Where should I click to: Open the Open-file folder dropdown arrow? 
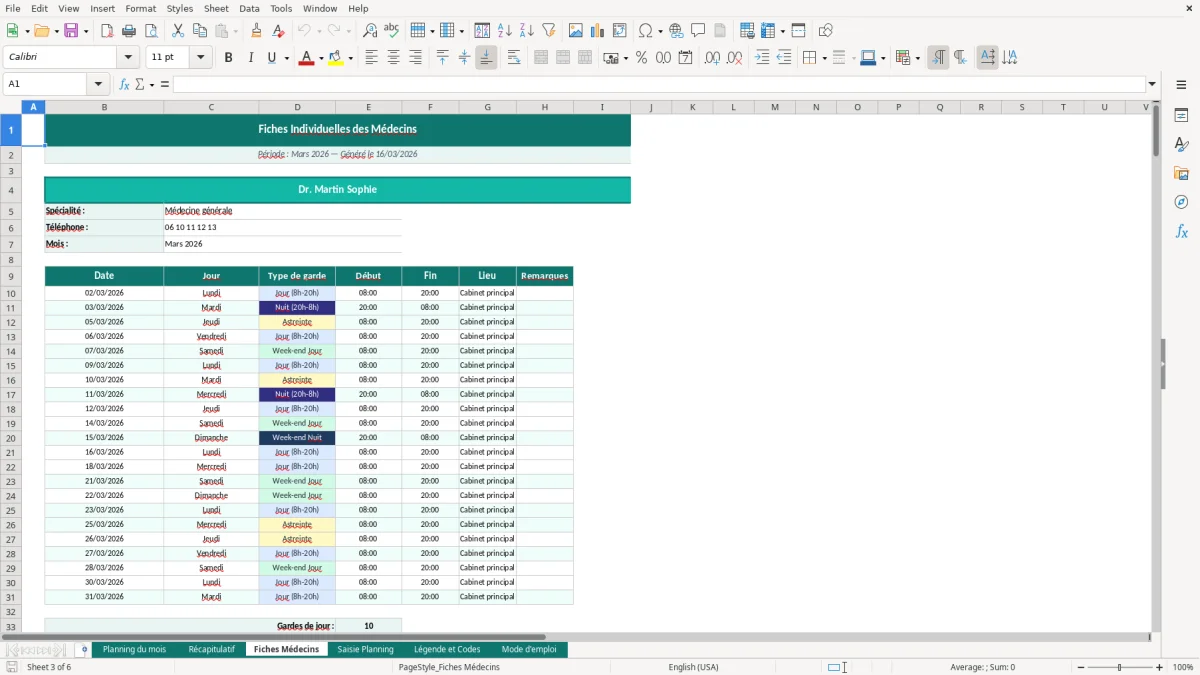coord(56,31)
